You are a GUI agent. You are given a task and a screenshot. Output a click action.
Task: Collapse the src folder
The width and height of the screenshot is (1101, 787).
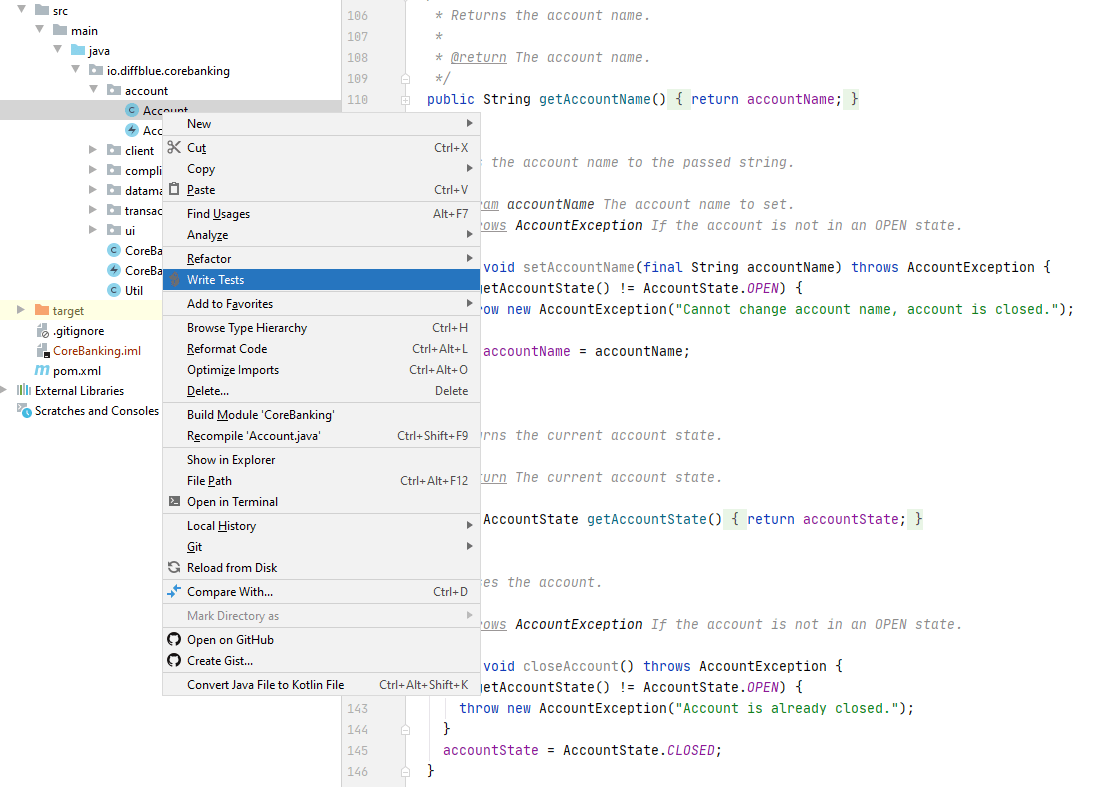click(x=22, y=10)
